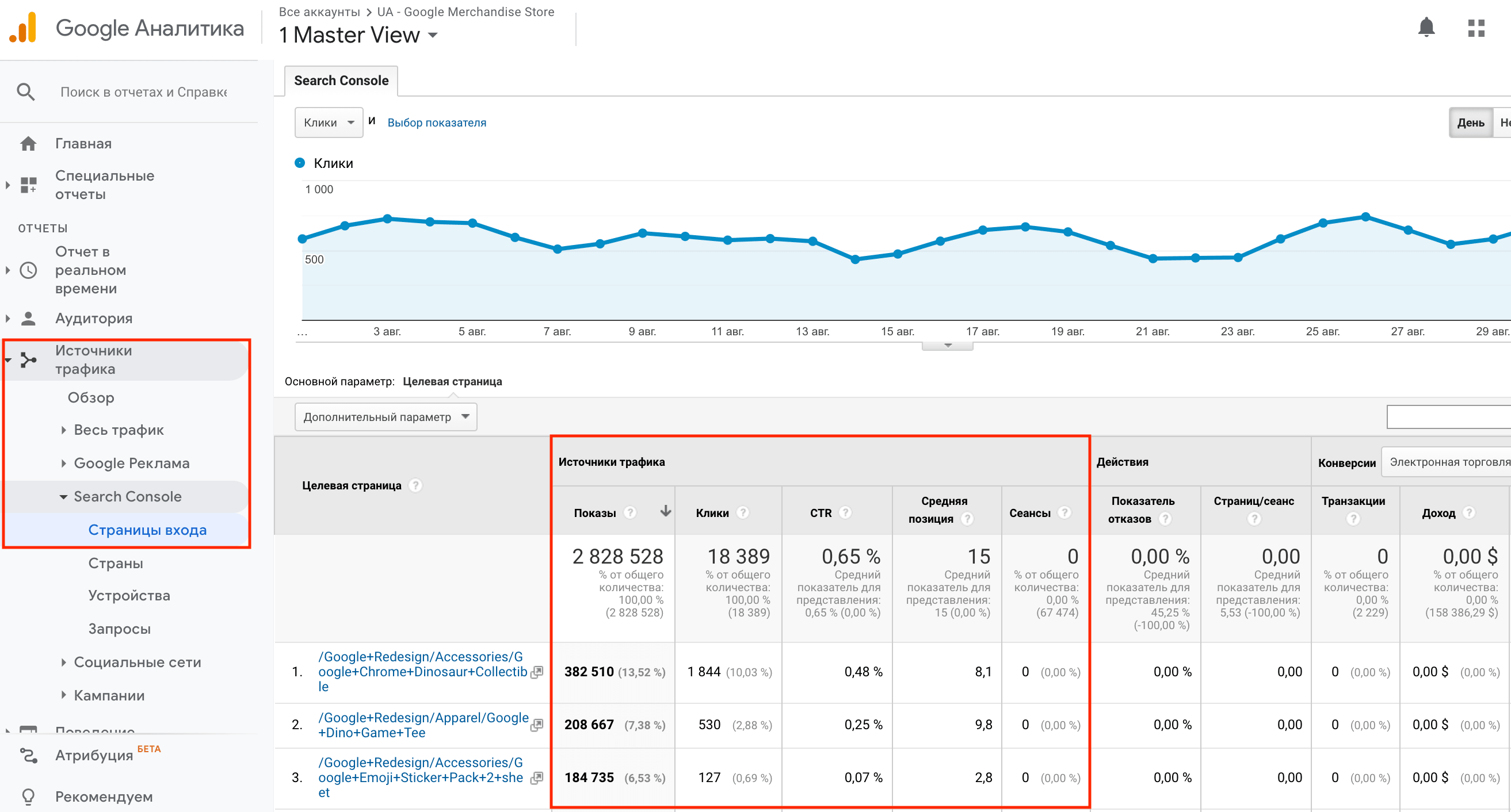Select the Search Console tab

point(341,81)
